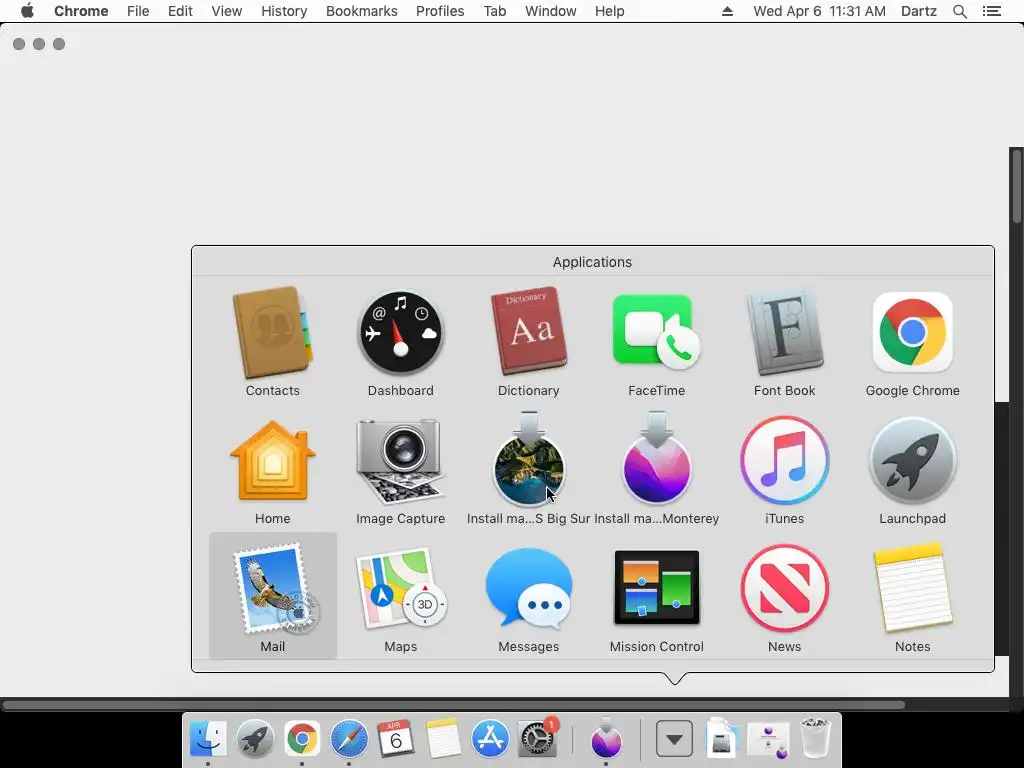
Task: Open the Edit menu
Action: pos(180,11)
